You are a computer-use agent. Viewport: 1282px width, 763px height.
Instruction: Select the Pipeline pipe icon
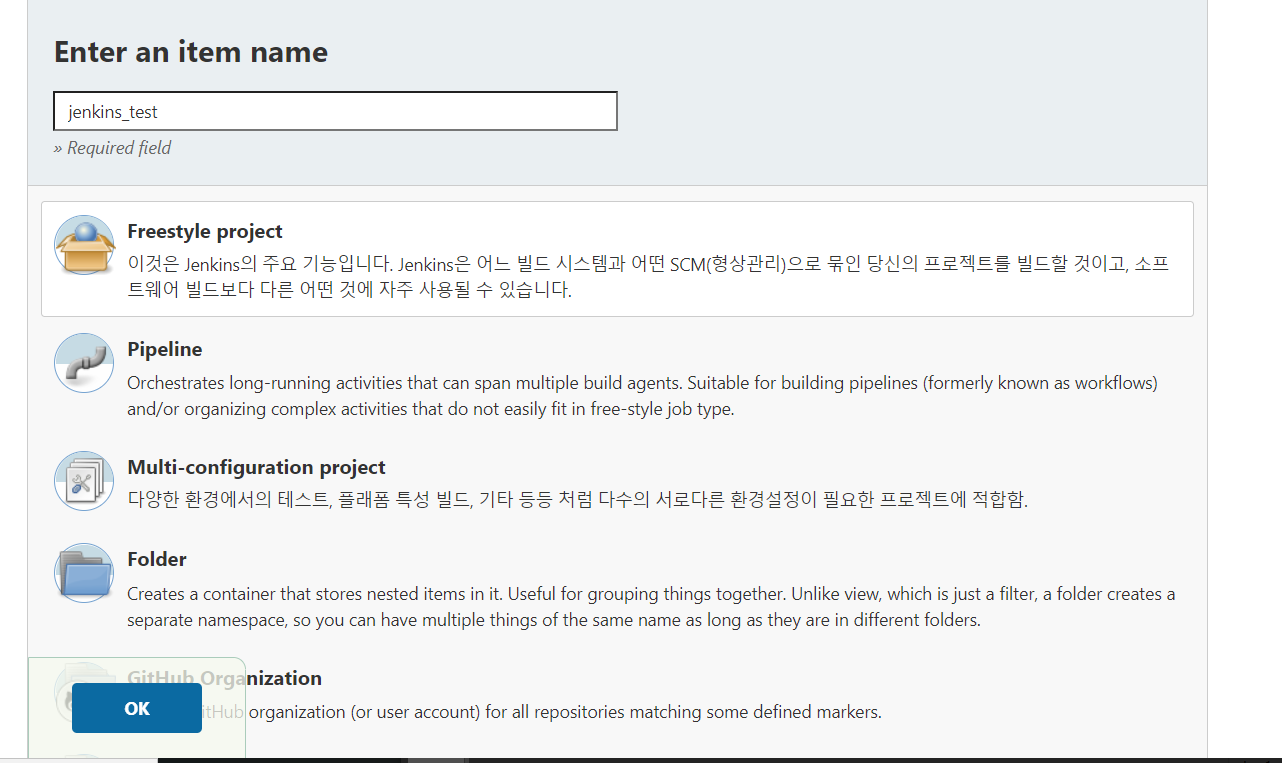coord(84,363)
